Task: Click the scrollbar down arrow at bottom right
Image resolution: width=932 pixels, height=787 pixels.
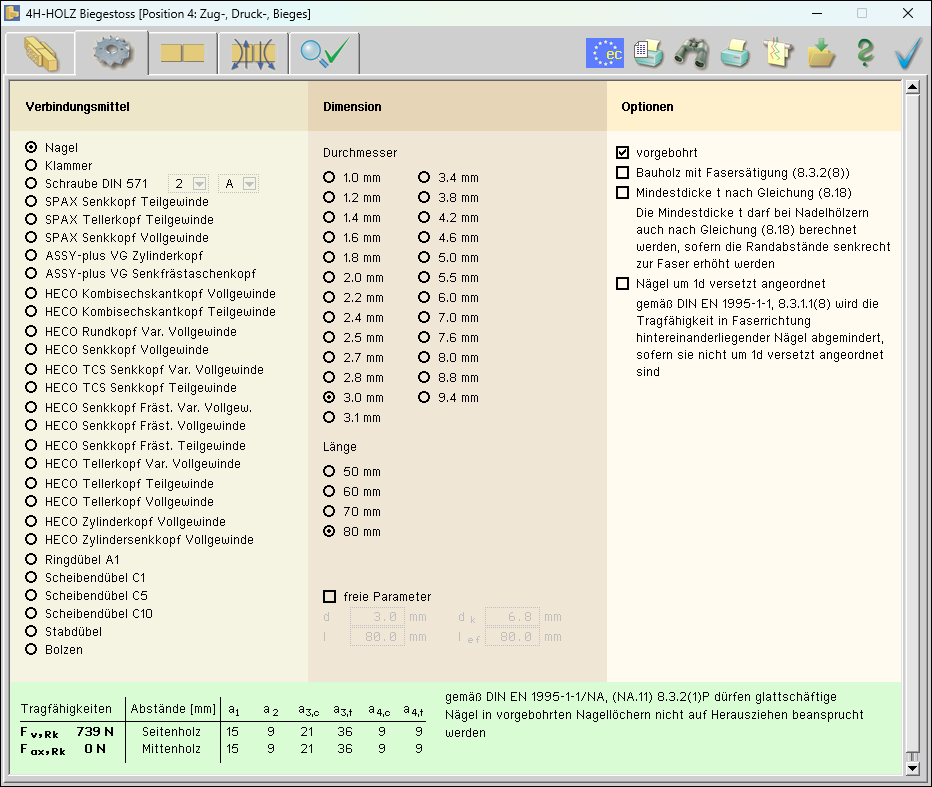Action: coord(911,767)
